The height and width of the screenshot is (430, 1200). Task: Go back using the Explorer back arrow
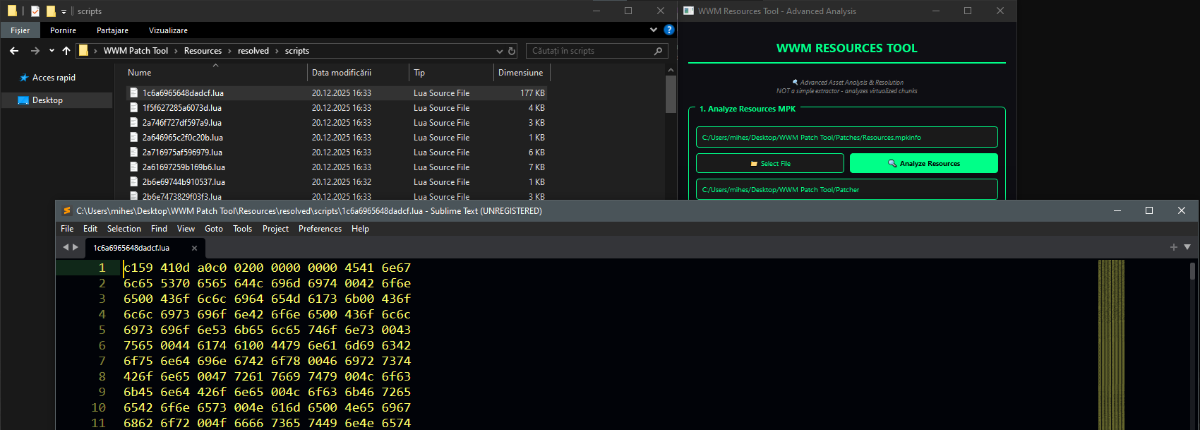click(x=13, y=50)
